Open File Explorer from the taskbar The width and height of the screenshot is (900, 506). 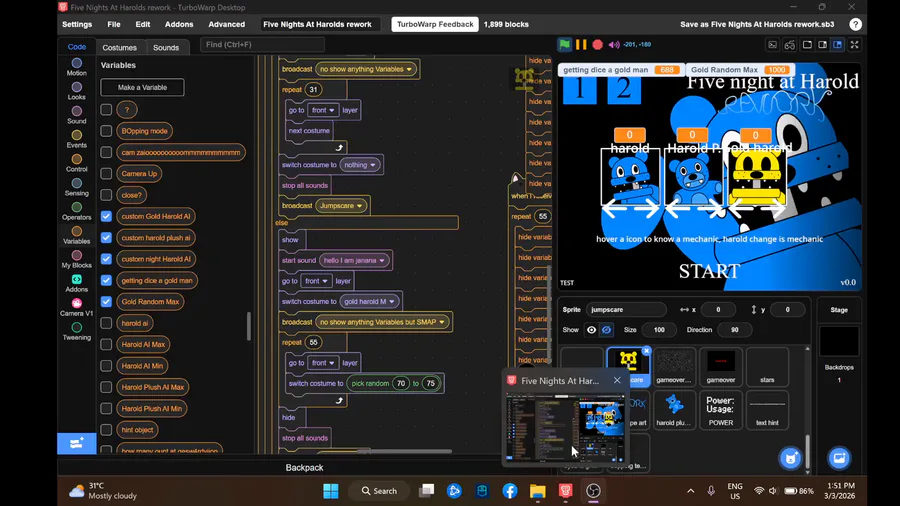point(537,491)
